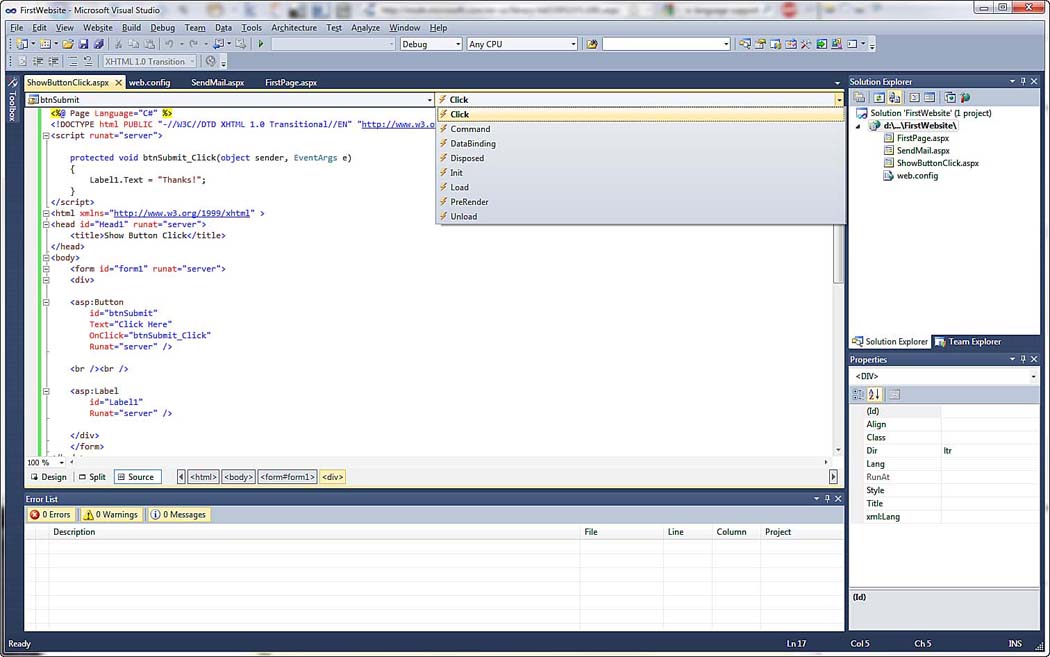
Task: Click the Check Accessibility icon
Action: pos(211,62)
